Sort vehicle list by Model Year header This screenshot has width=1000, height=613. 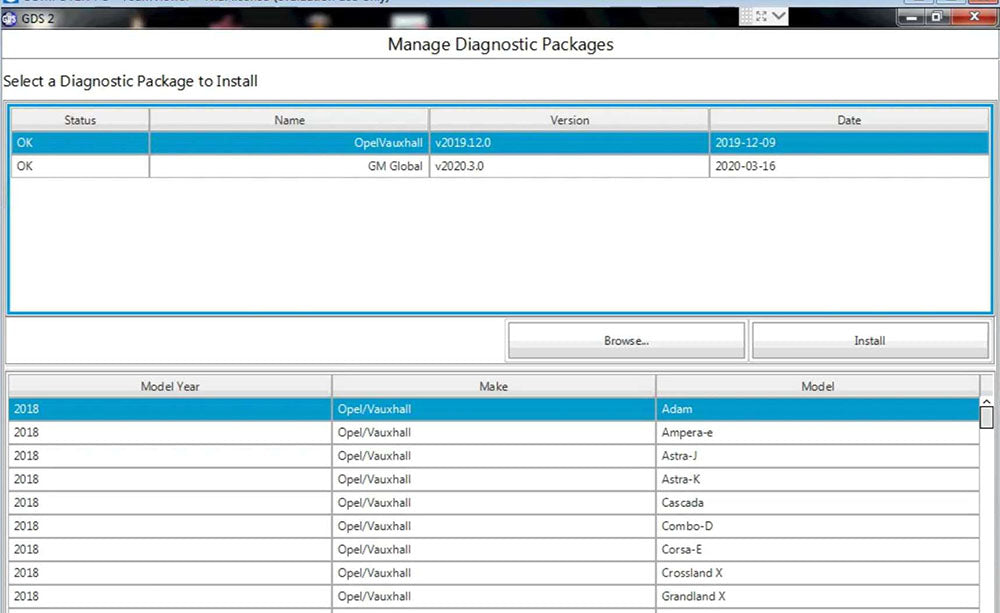170,386
